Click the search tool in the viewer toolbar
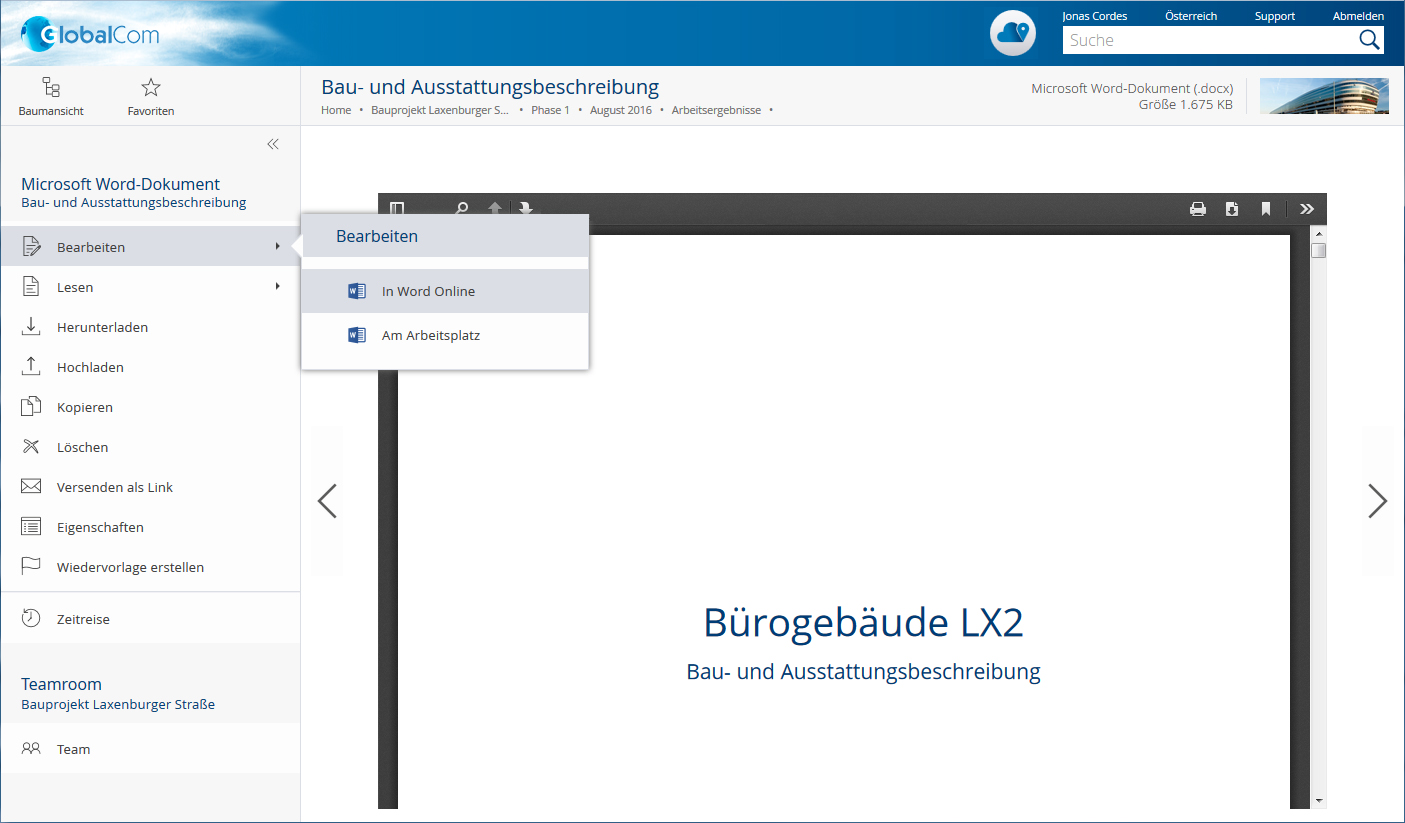Image resolution: width=1405 pixels, height=823 pixels. pyautogui.click(x=462, y=209)
